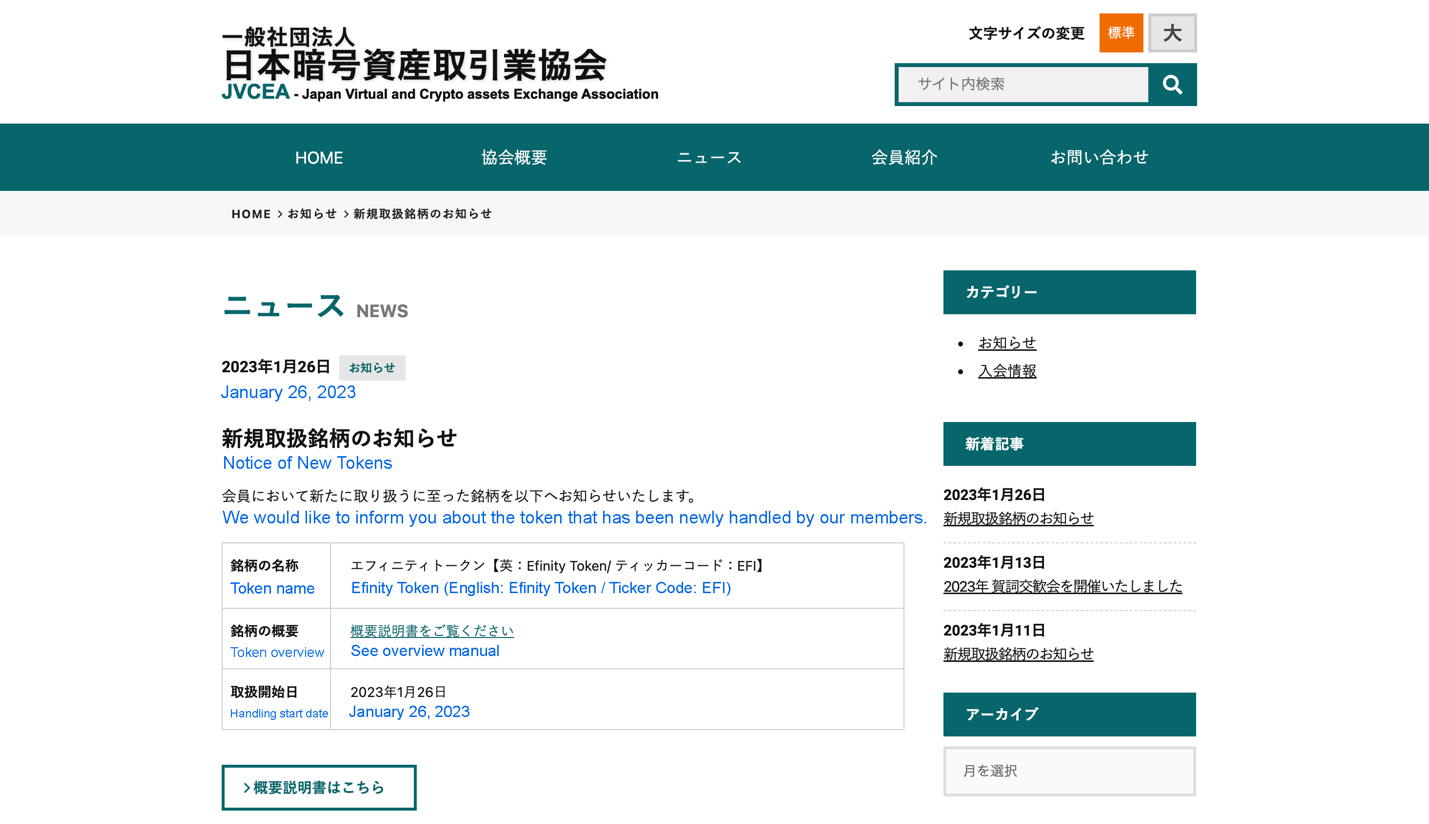Open the 2023年 賀詞交歓会を開催いたしました article
This screenshot has width=1429, height=824.
[1062, 586]
